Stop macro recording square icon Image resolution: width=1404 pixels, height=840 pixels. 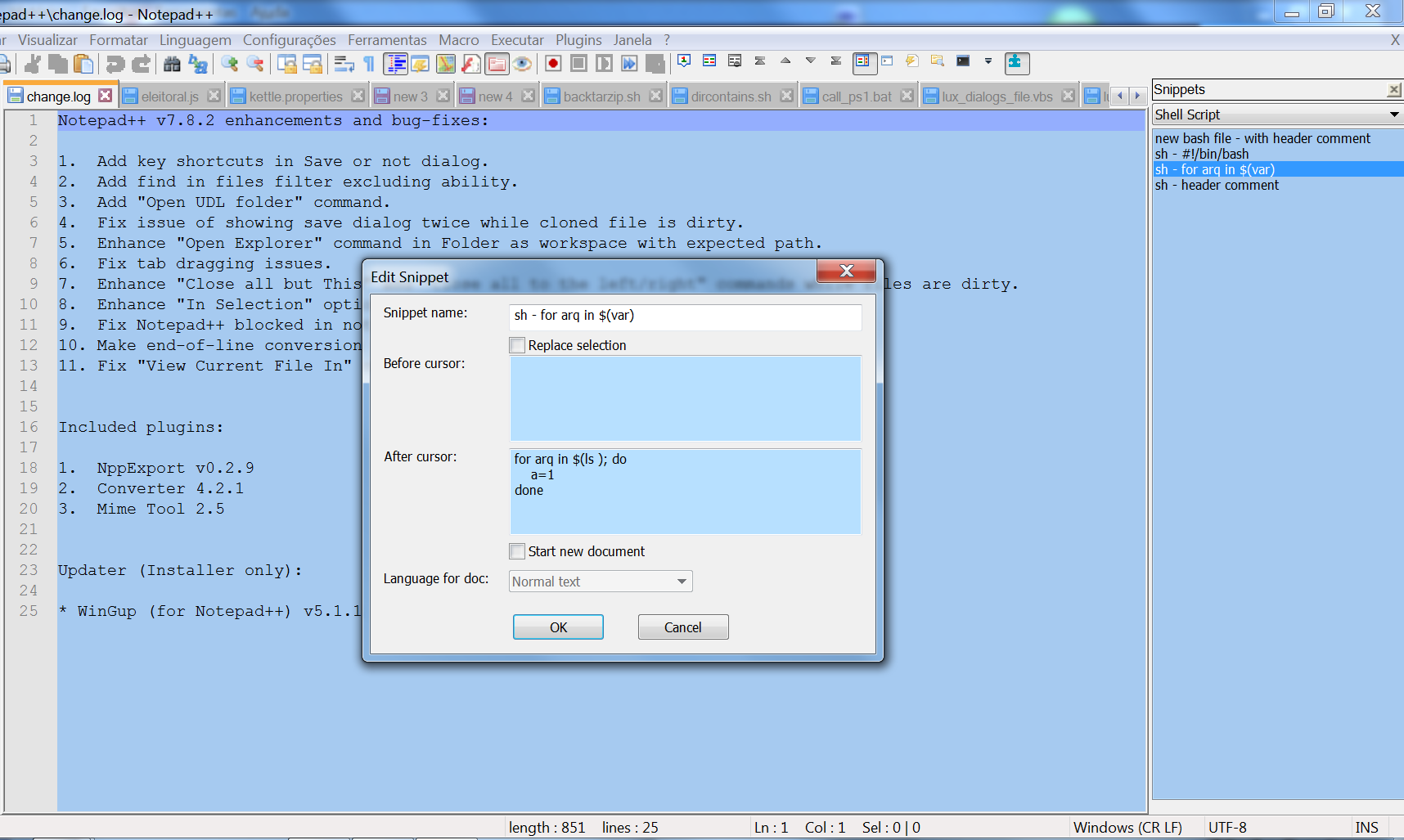(578, 64)
